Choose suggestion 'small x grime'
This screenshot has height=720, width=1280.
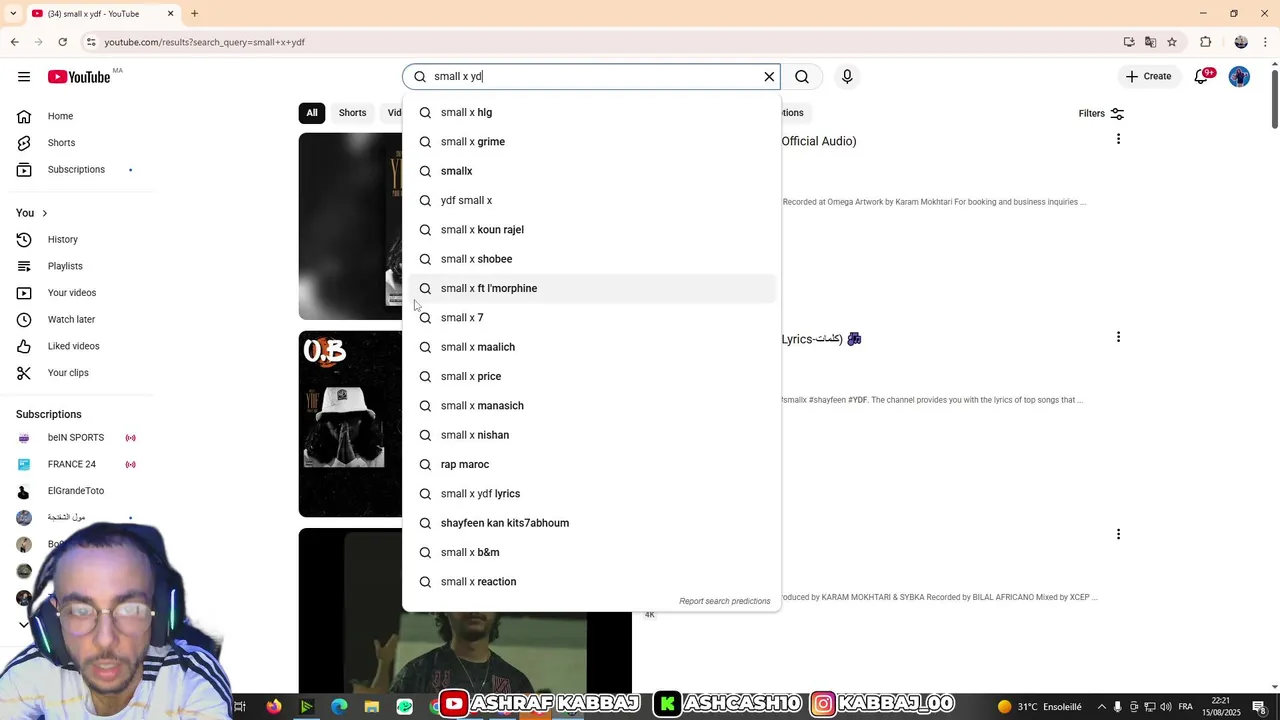click(x=592, y=142)
